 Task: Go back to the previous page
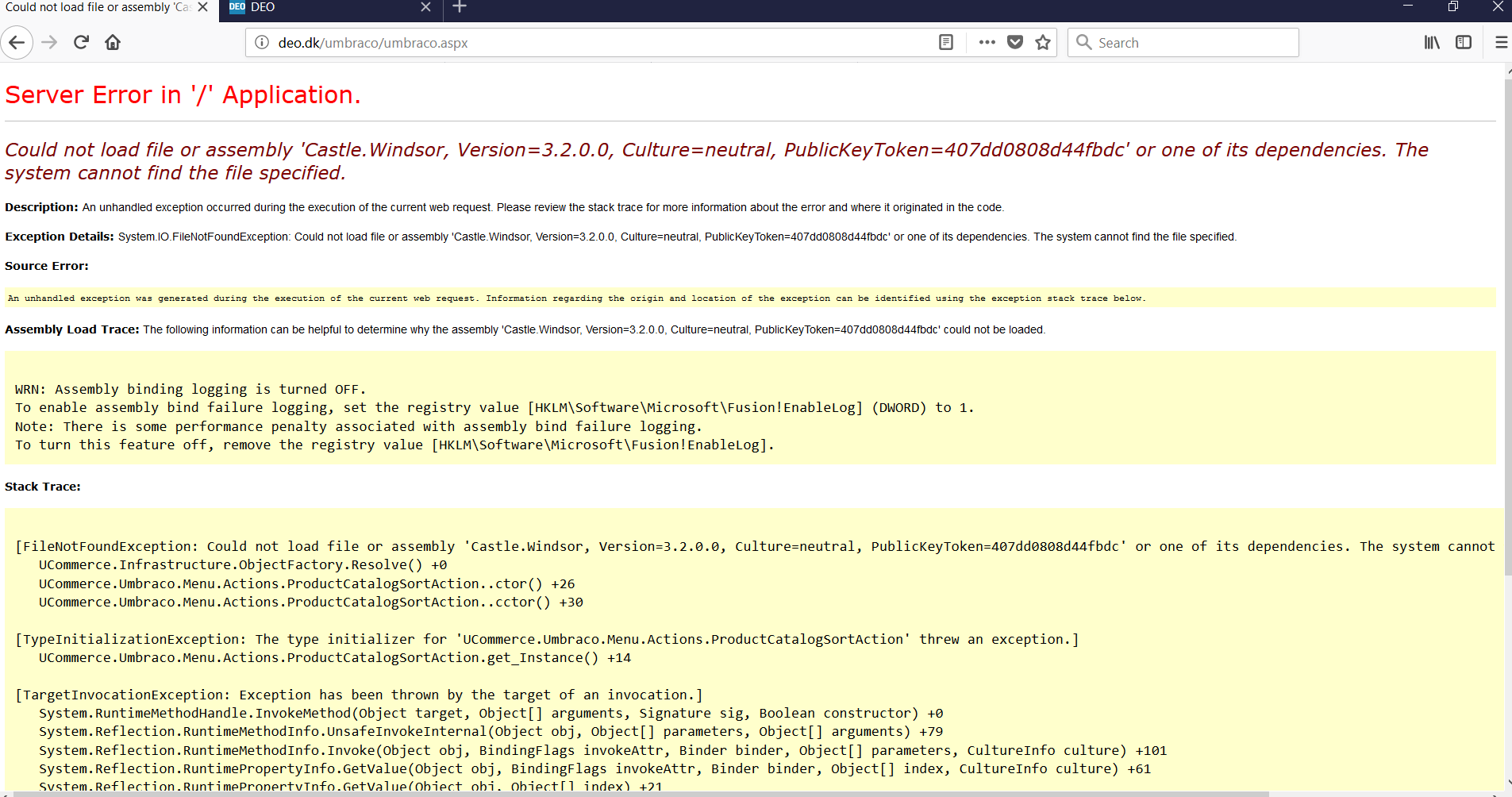click(x=17, y=43)
